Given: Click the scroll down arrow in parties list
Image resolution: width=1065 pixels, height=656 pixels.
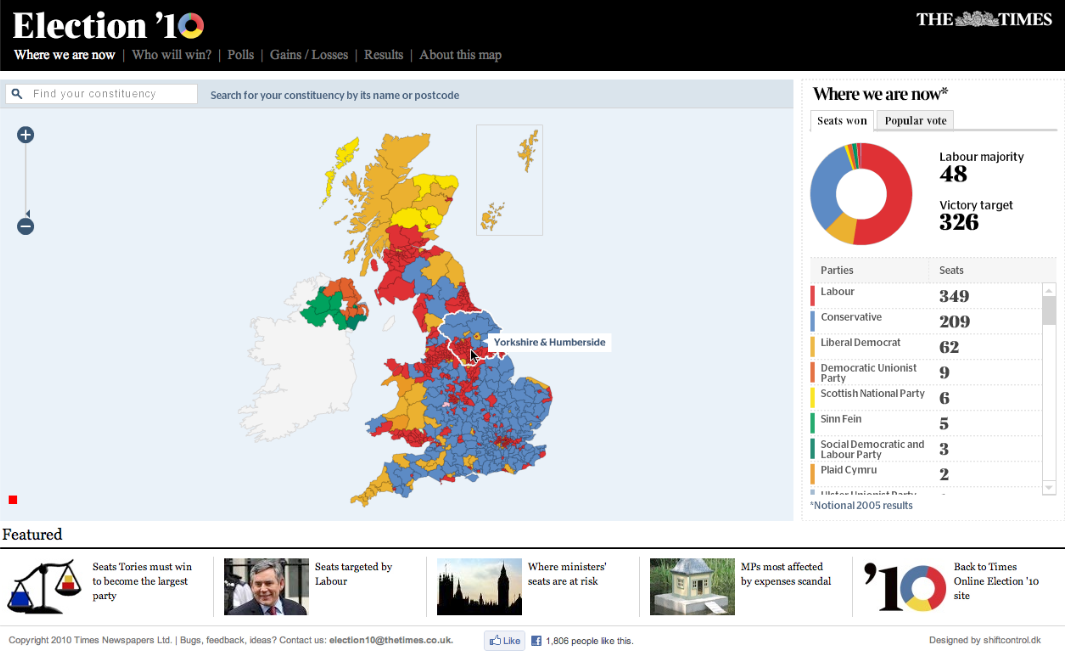Looking at the screenshot, I should point(1049,487).
